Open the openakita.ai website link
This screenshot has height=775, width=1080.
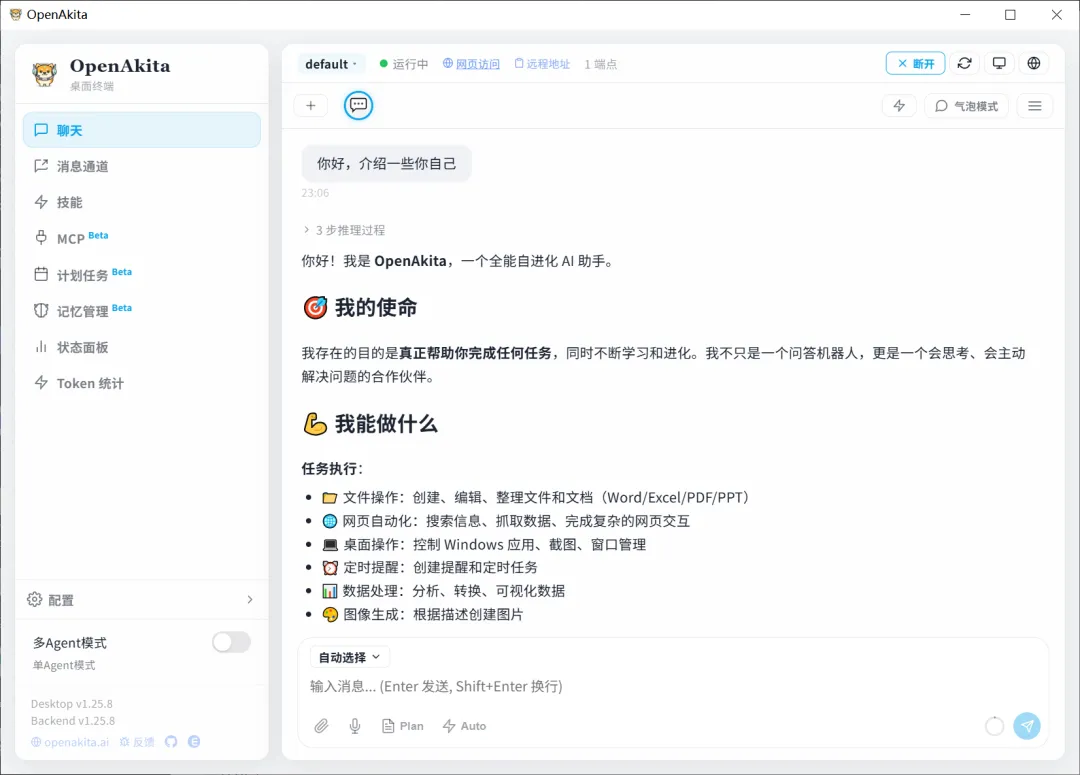coord(70,742)
